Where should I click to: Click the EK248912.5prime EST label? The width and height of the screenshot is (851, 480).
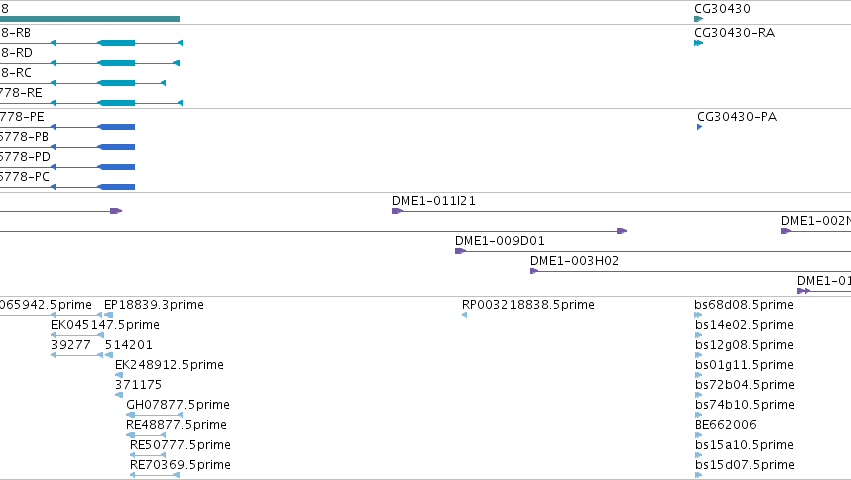[169, 365]
